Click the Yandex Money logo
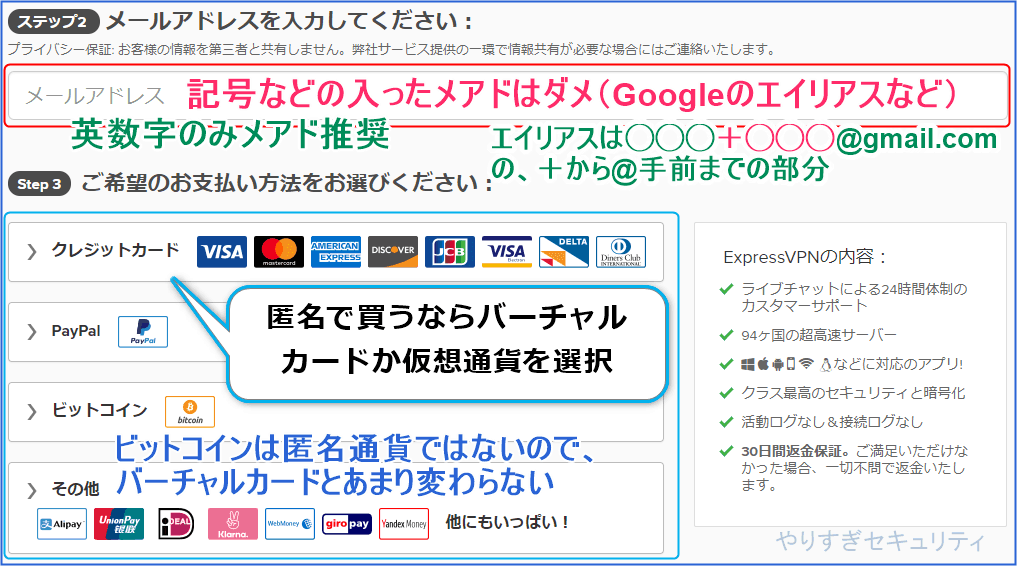 (404, 524)
